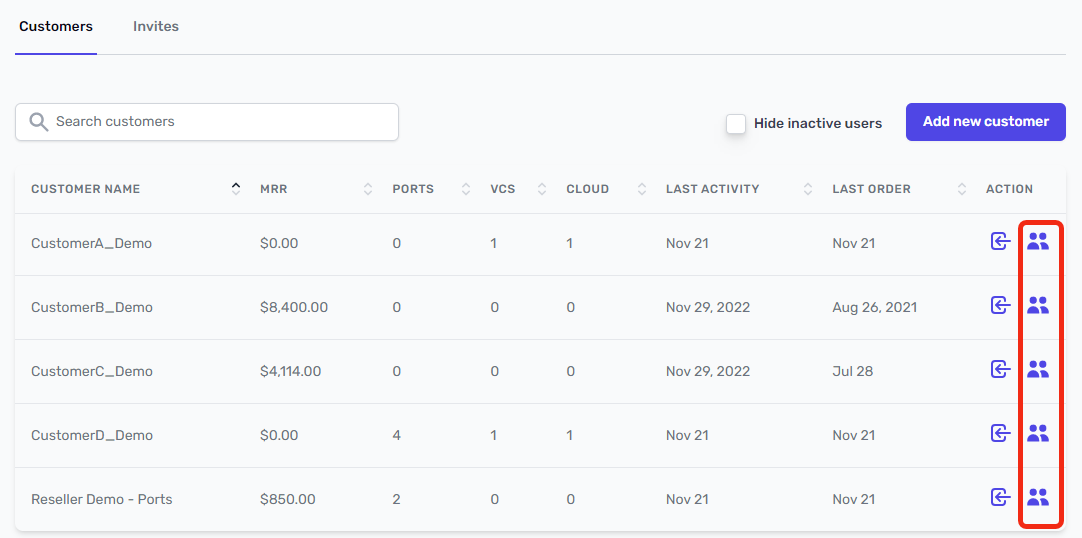The height and width of the screenshot is (538, 1082).
Task: Click Reseller Demo - Ports ports value 2
Action: click(397, 499)
